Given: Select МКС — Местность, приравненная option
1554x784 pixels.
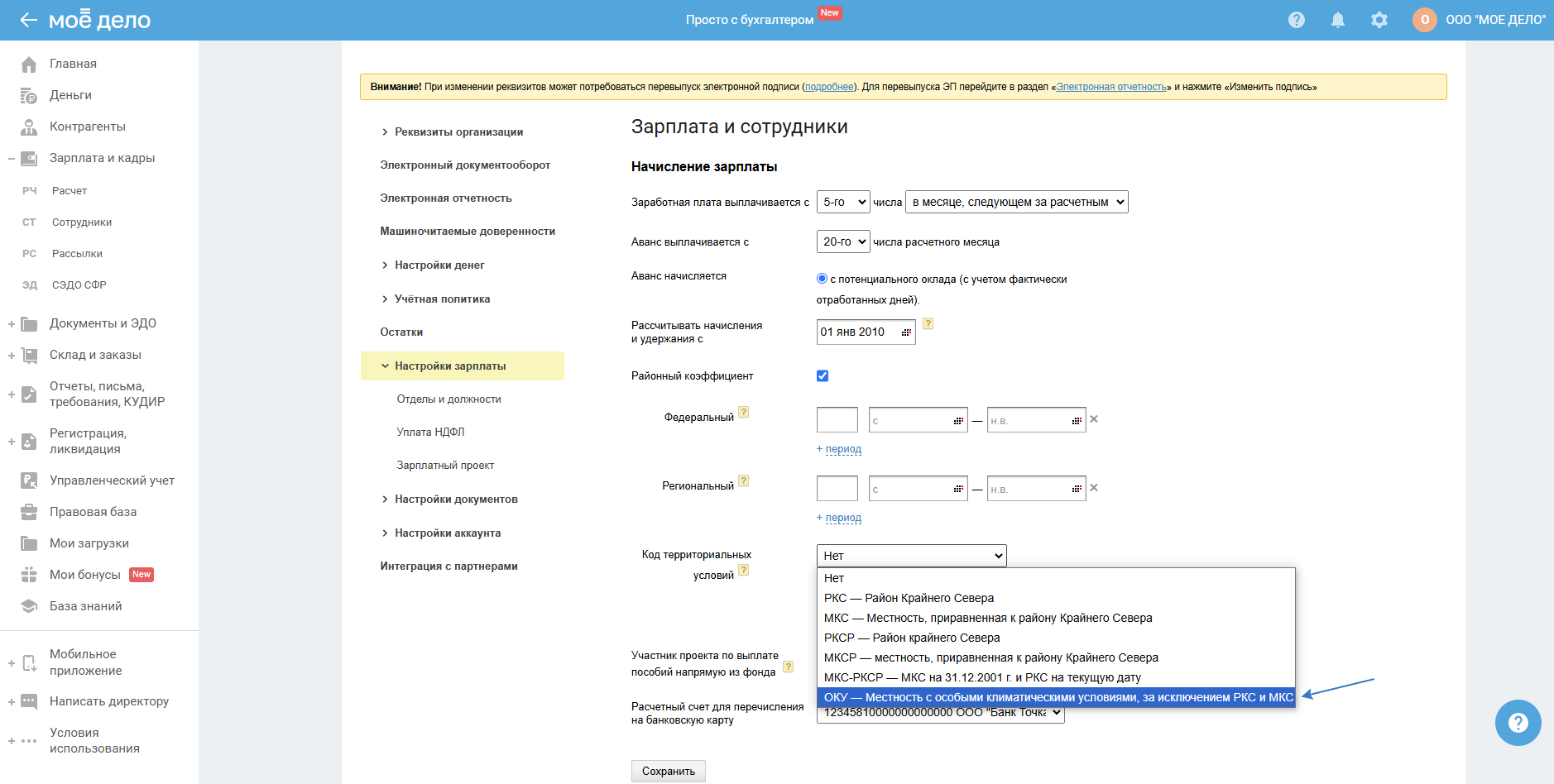Looking at the screenshot, I should [x=1056, y=618].
